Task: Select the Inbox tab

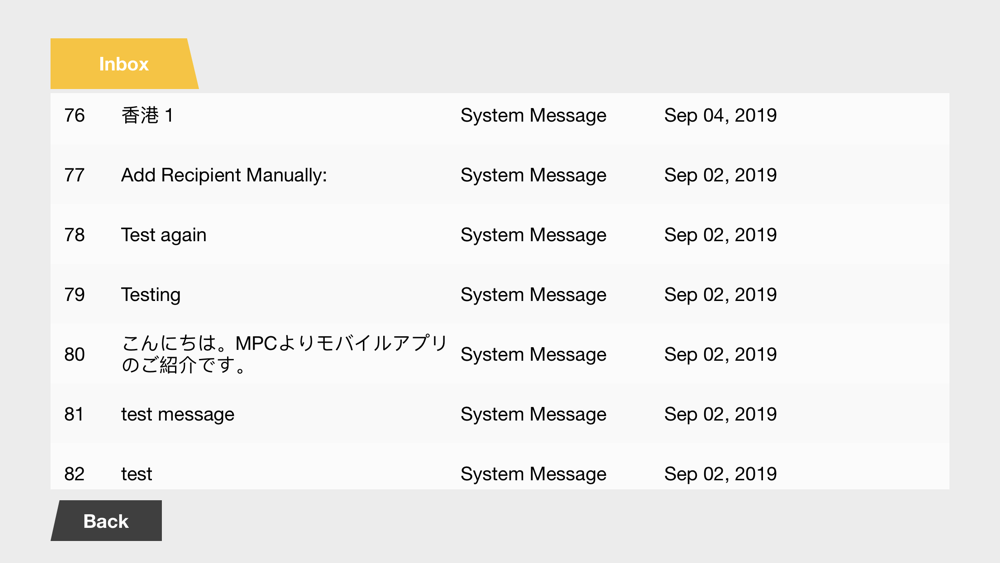Action: tap(123, 64)
